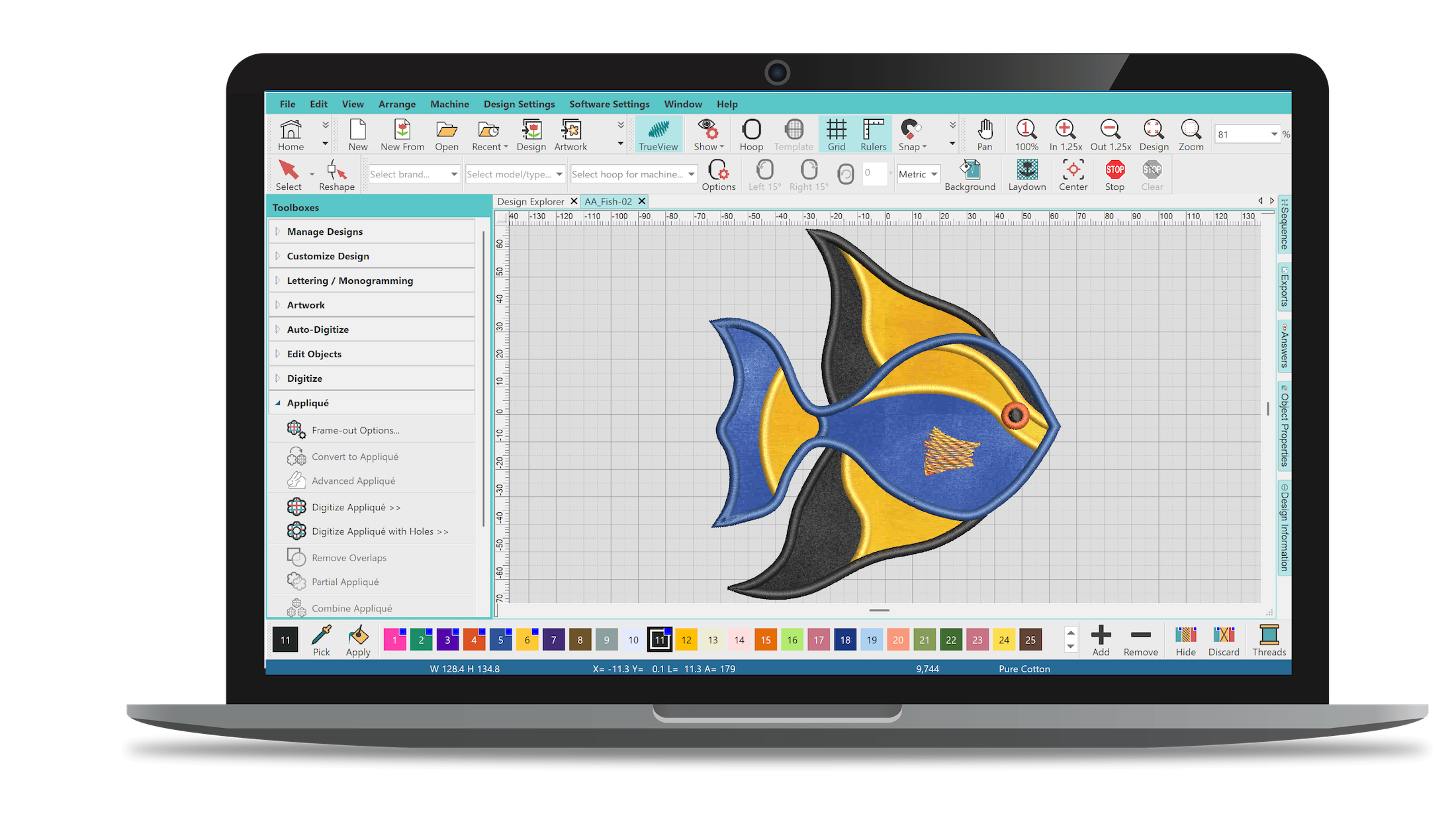
Task: Open the Select brand dropdown
Action: [x=414, y=174]
